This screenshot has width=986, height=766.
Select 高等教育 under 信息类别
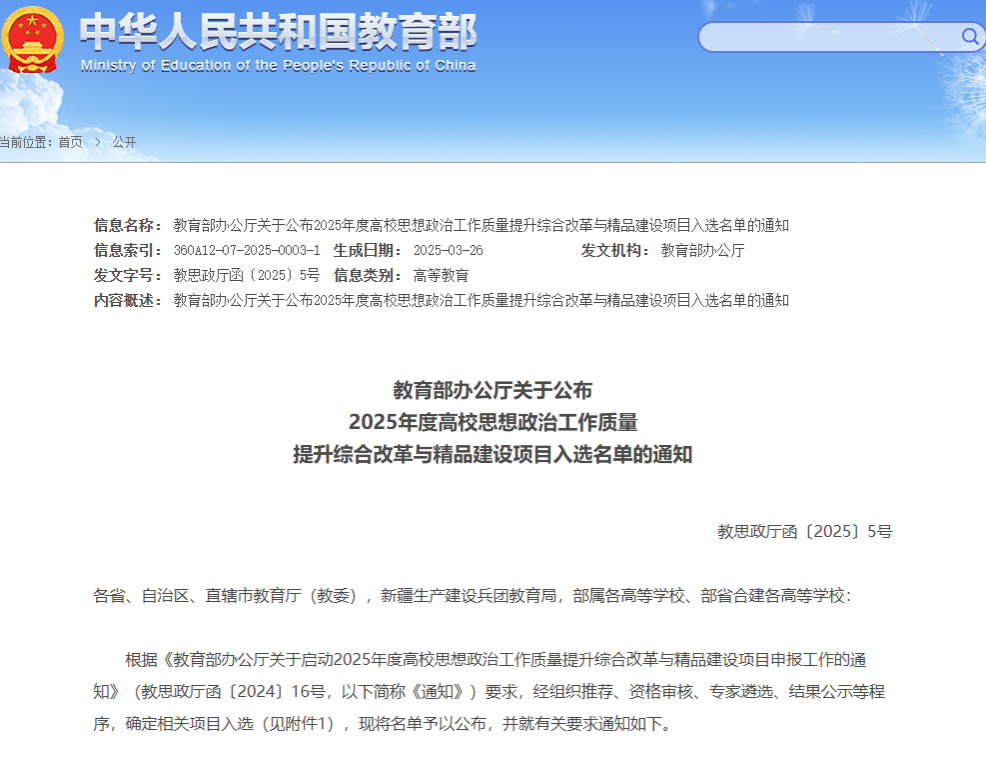point(441,275)
